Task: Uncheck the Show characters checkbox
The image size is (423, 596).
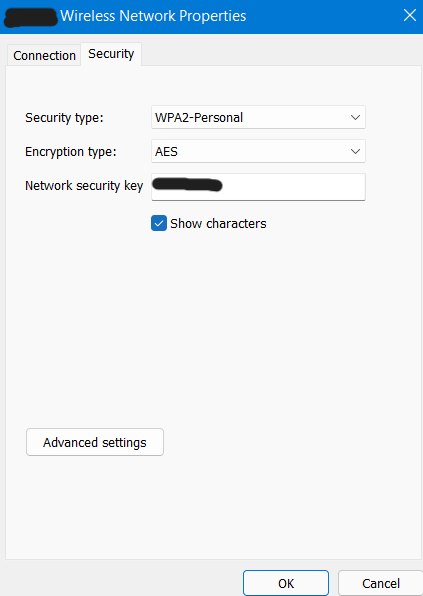Action: (159, 224)
